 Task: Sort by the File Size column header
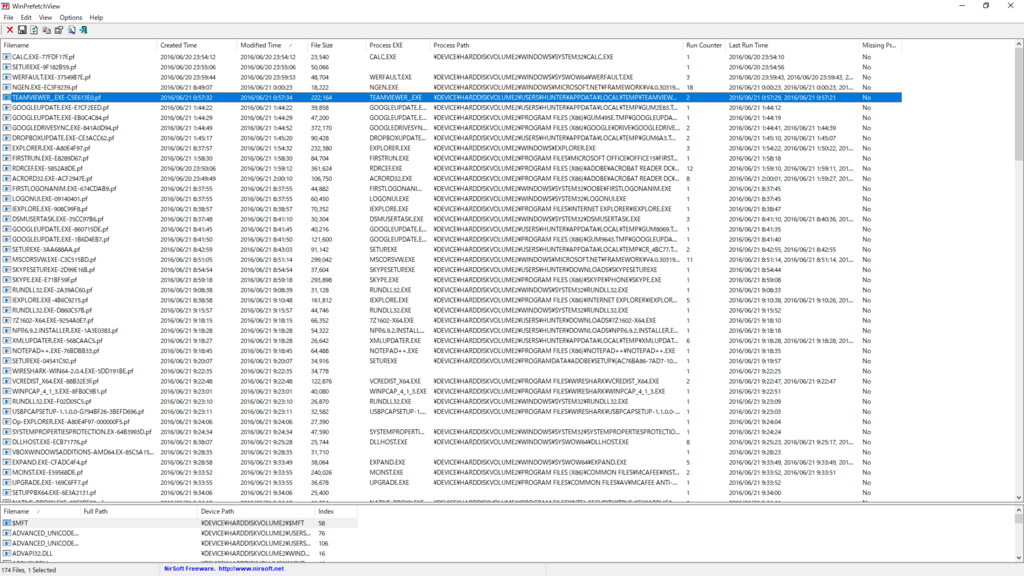click(336, 46)
